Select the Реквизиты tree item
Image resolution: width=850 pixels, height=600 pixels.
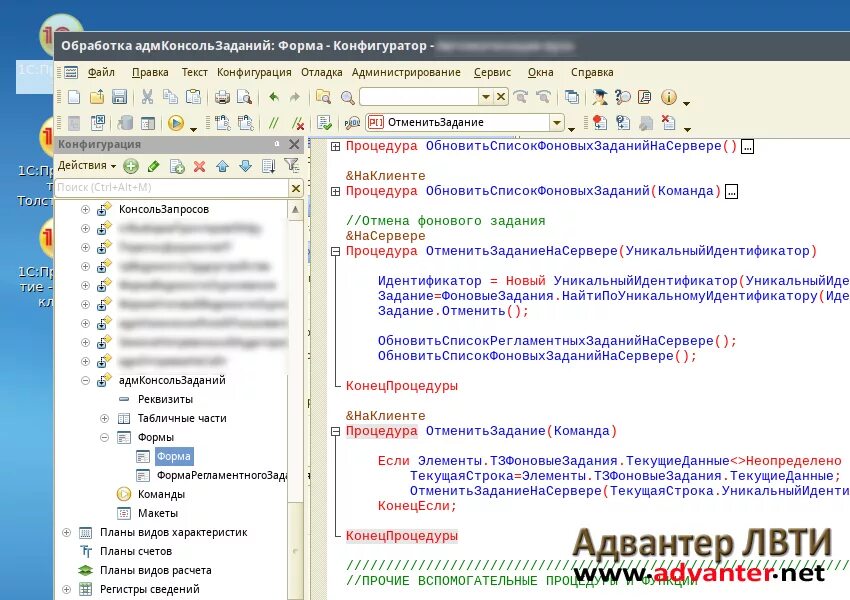[165, 399]
